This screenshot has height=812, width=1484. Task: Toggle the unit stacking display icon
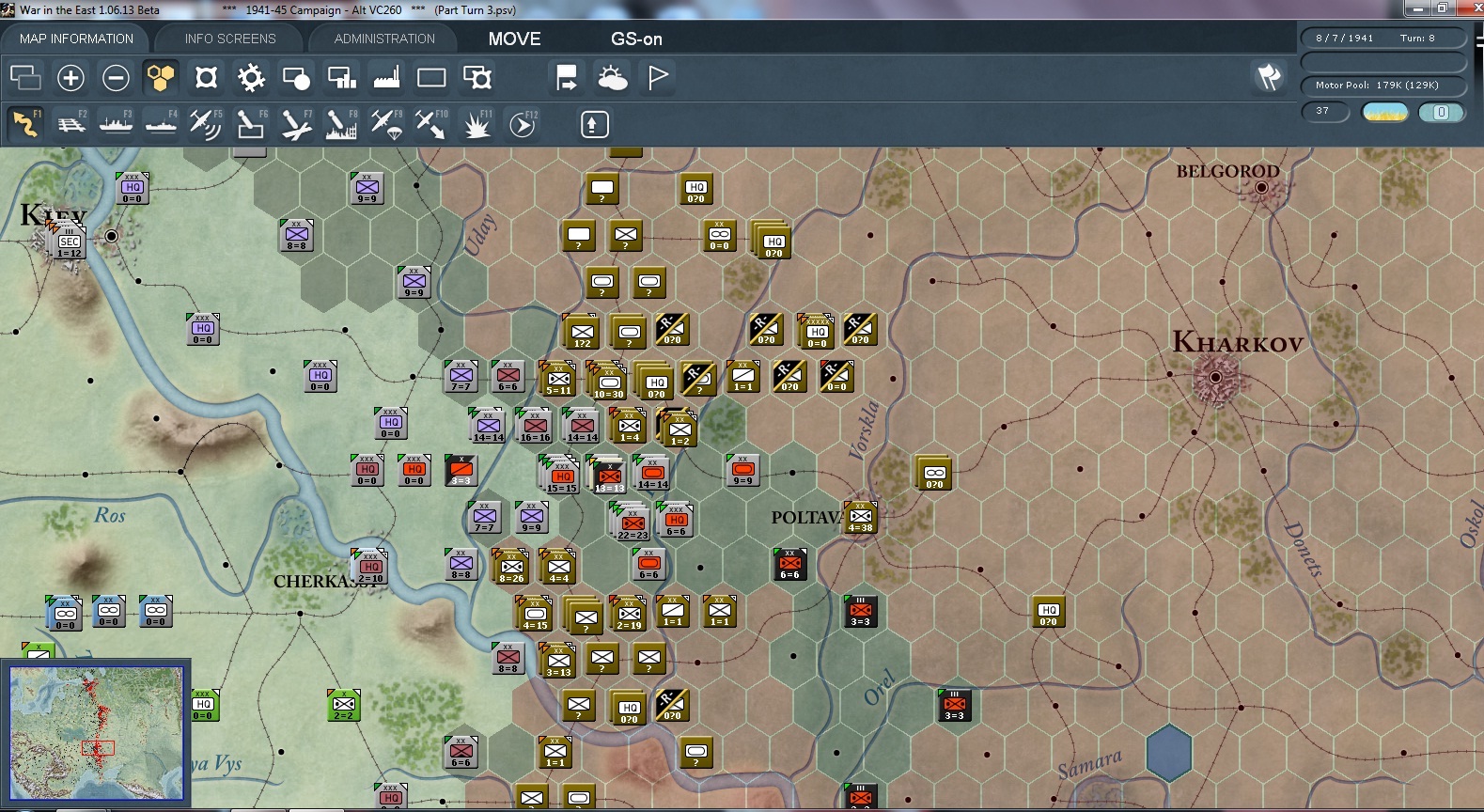click(x=25, y=77)
